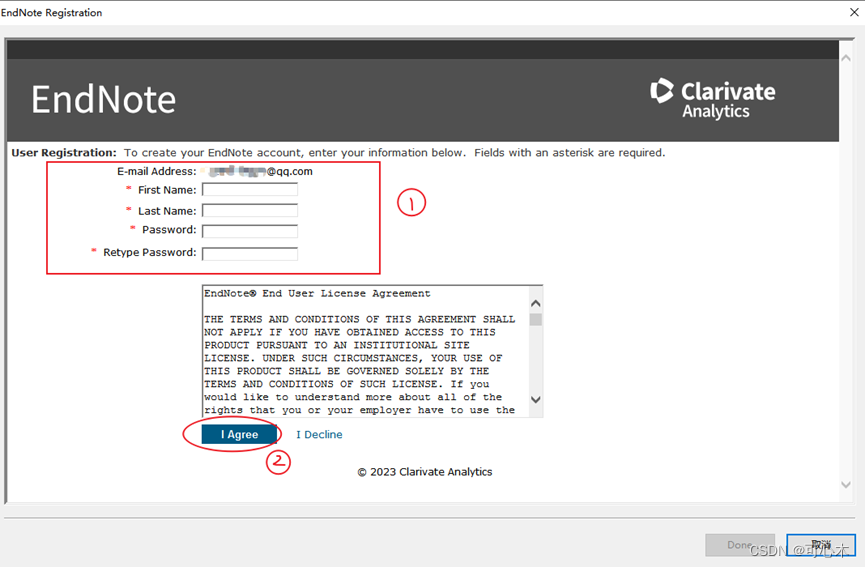Click license agreement scroll up arrow

pyautogui.click(x=535, y=303)
